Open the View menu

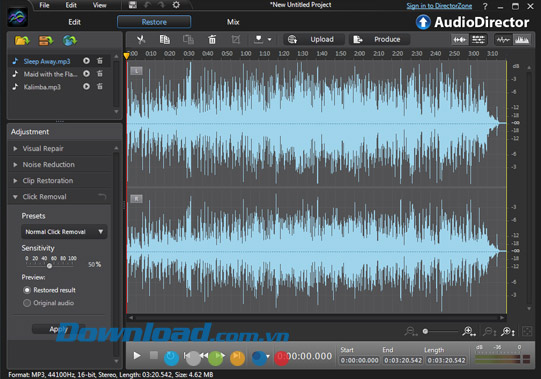99,5
